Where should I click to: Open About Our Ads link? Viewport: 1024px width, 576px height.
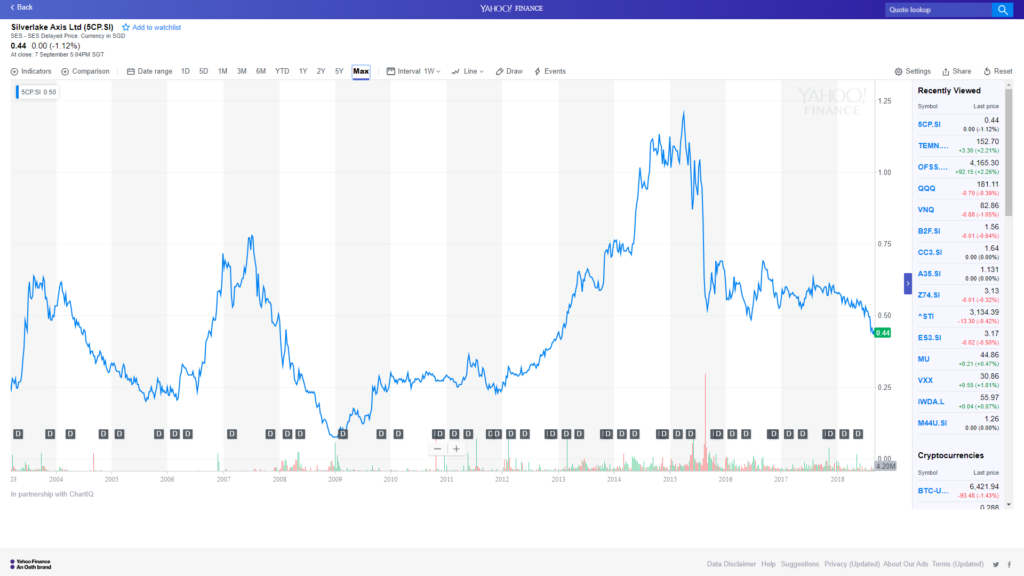pos(905,564)
